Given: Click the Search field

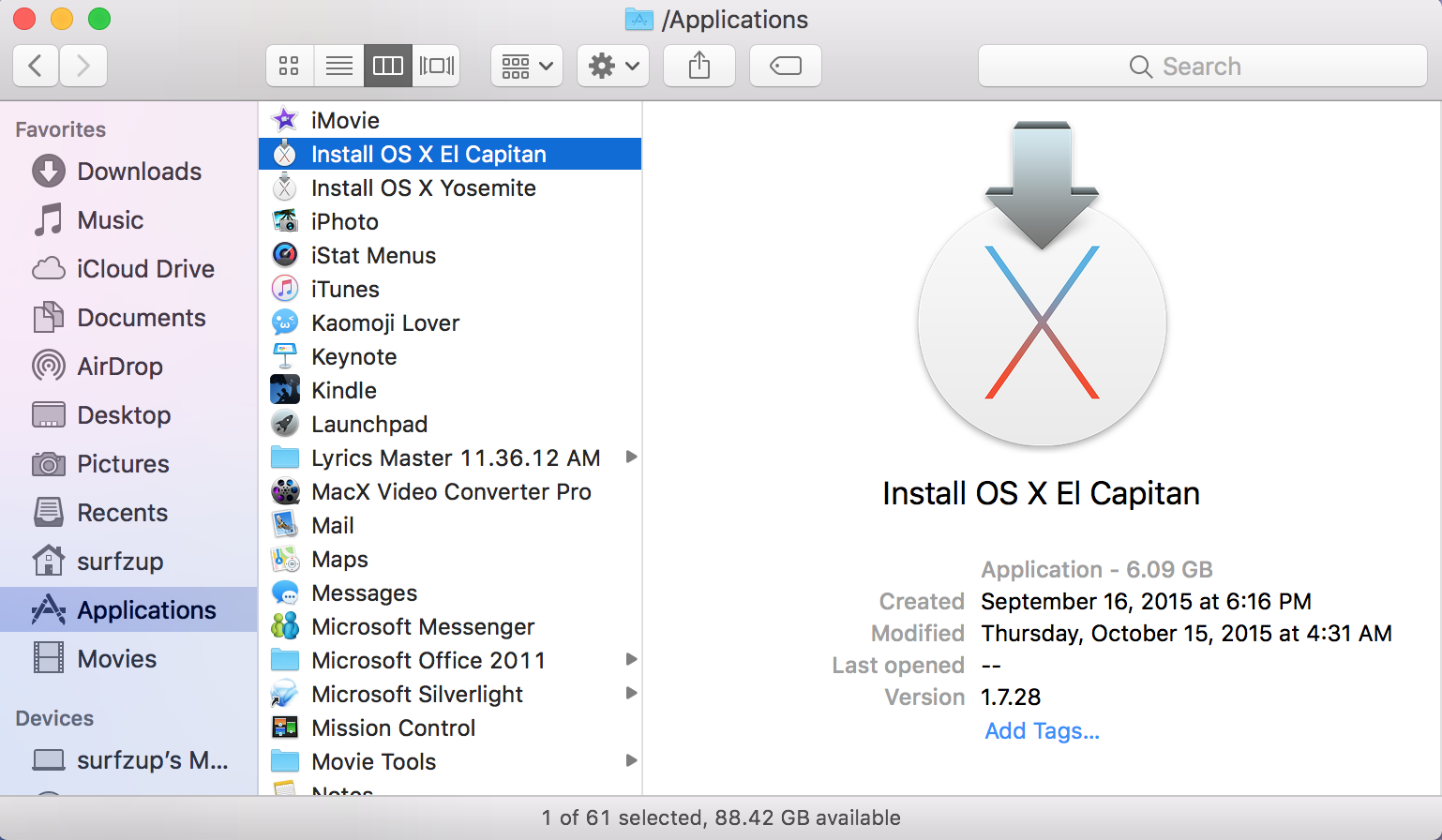Looking at the screenshot, I should tap(1202, 67).
